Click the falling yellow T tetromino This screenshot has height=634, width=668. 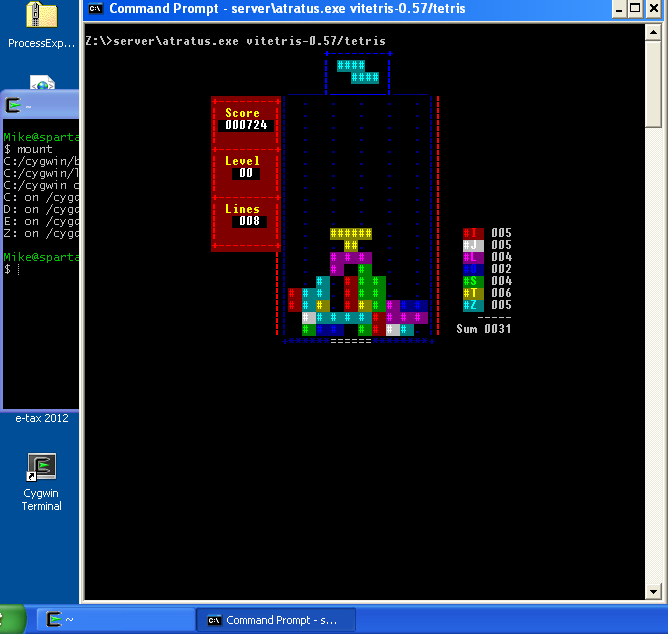[x=351, y=239]
